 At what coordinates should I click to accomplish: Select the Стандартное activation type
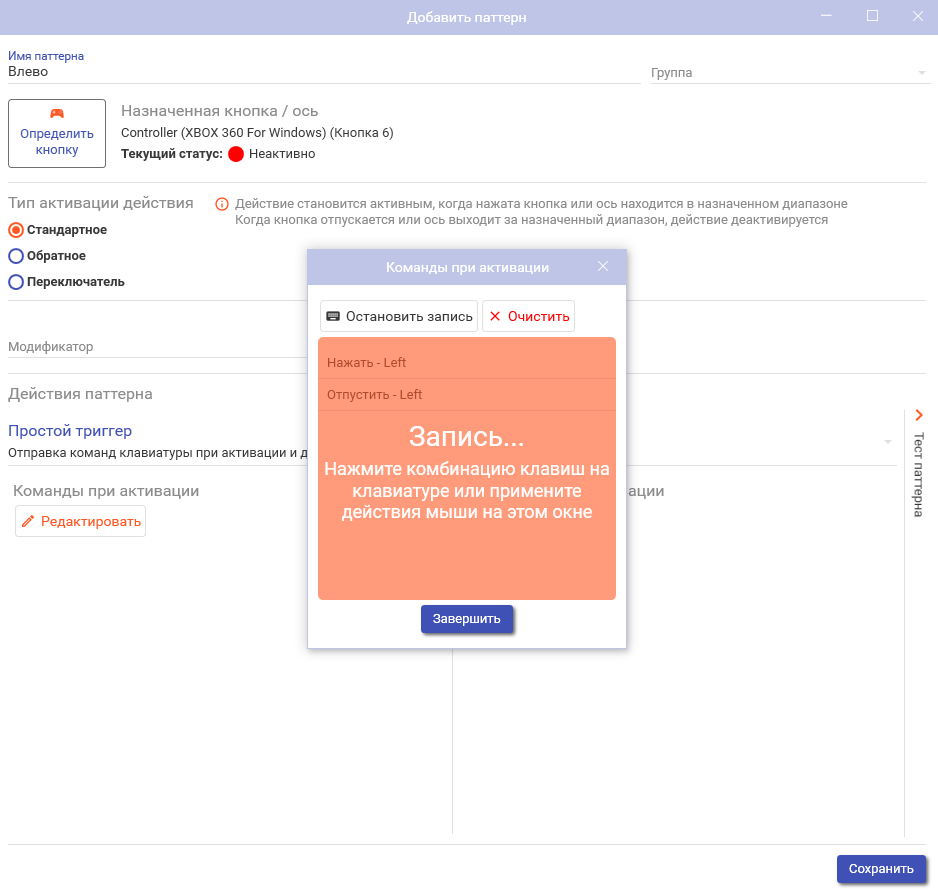(x=16, y=230)
